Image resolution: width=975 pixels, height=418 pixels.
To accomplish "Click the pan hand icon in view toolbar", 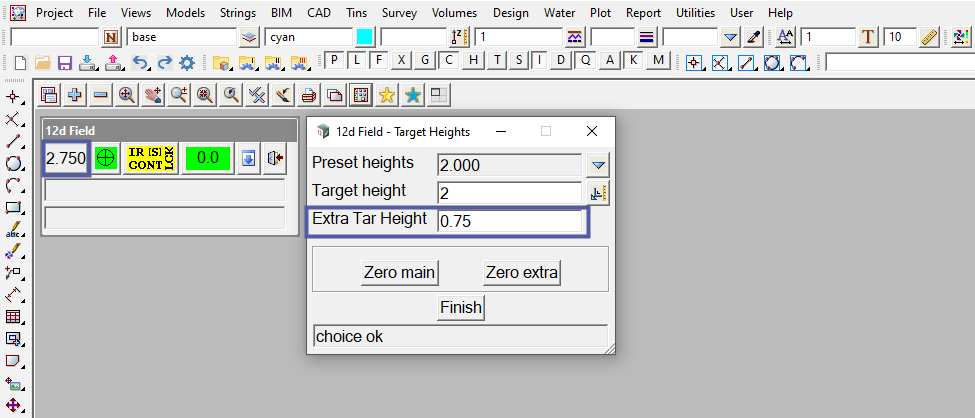I will tap(153, 95).
